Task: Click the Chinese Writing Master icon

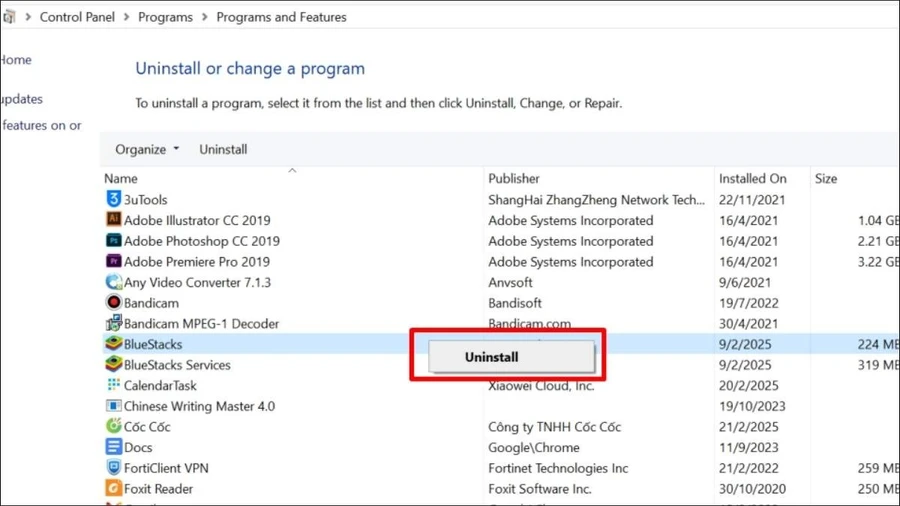Action: point(114,406)
